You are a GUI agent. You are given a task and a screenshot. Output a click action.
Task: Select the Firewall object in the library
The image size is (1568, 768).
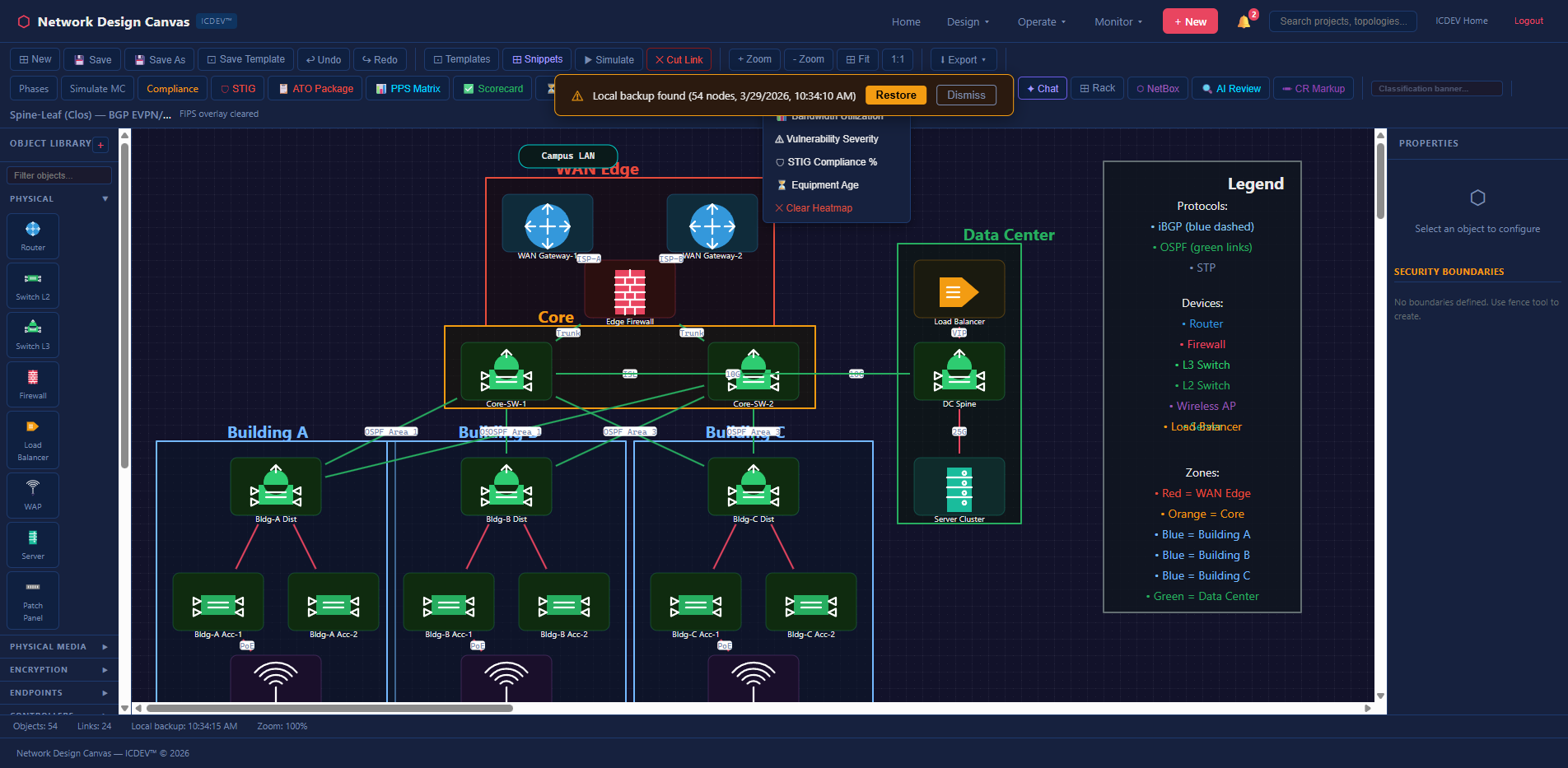[33, 384]
